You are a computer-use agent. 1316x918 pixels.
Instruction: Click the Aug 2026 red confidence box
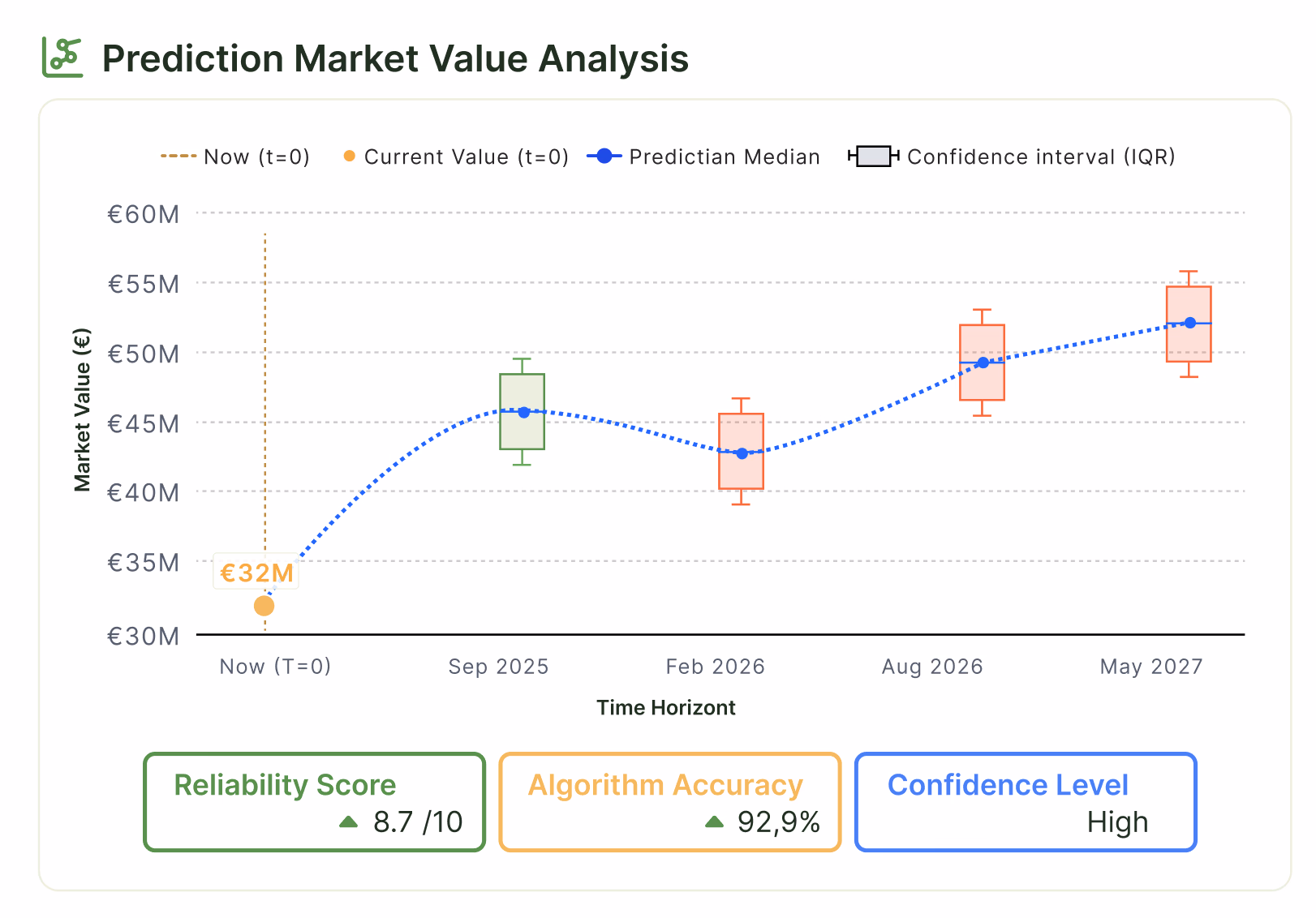coord(983,362)
